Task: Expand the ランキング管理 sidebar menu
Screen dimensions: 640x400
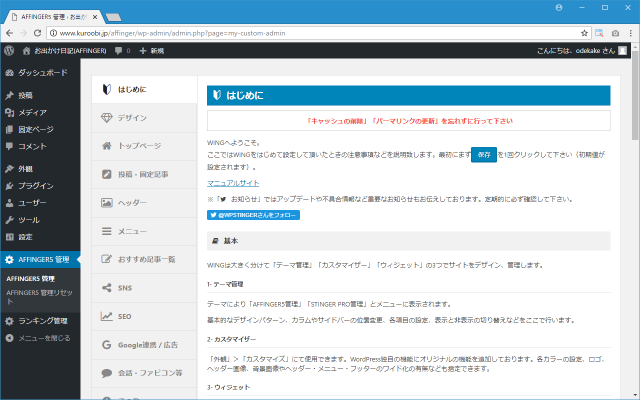Action: [42, 321]
